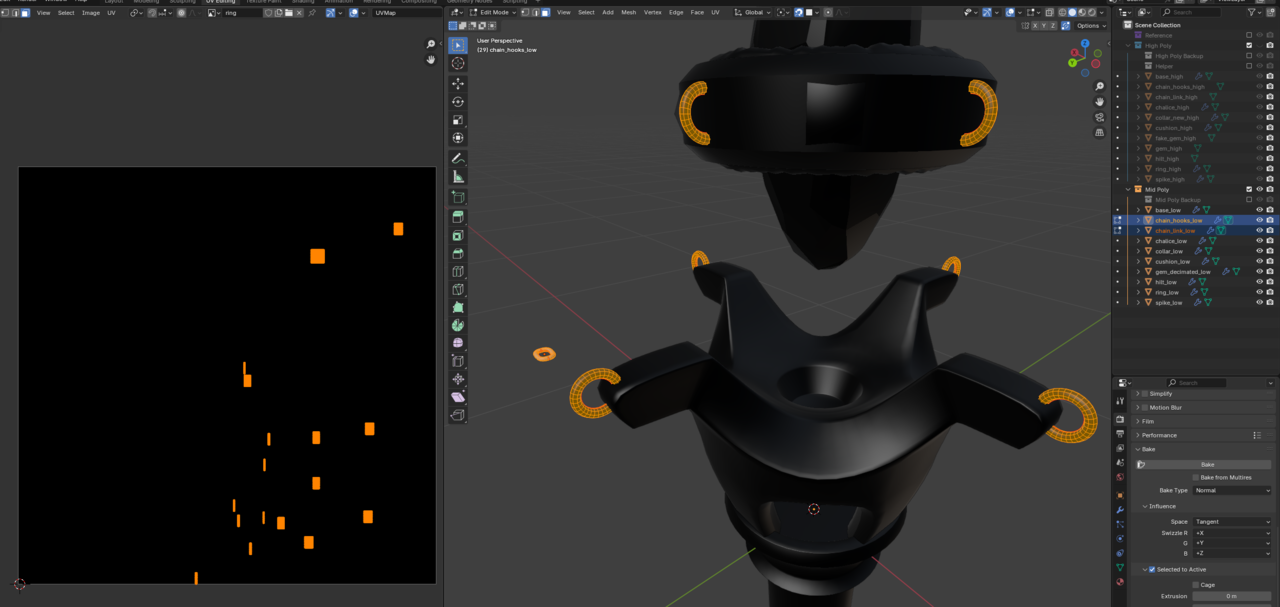Enable the Cage checkbox
The width and height of the screenshot is (1280, 607).
tap(1196, 585)
